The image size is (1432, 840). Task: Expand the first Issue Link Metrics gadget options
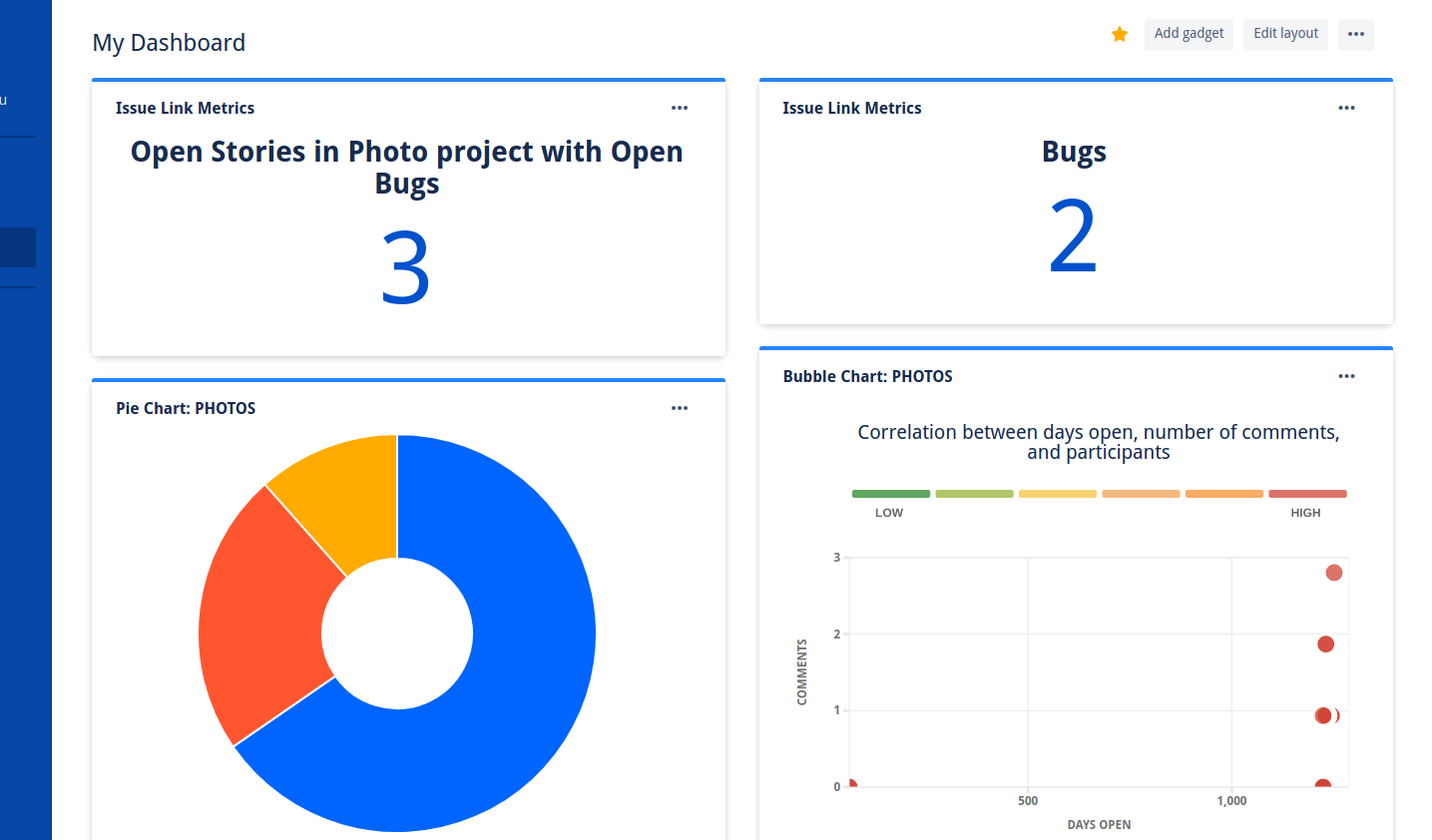coord(680,108)
